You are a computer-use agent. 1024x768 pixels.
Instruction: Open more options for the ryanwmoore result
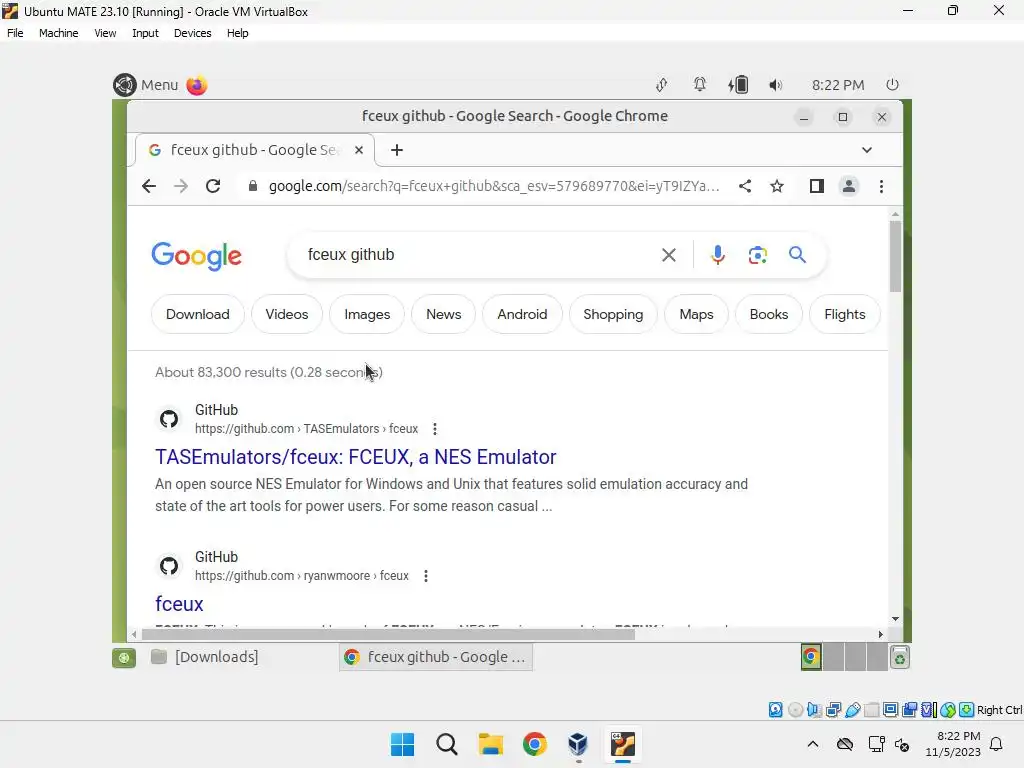tap(426, 576)
